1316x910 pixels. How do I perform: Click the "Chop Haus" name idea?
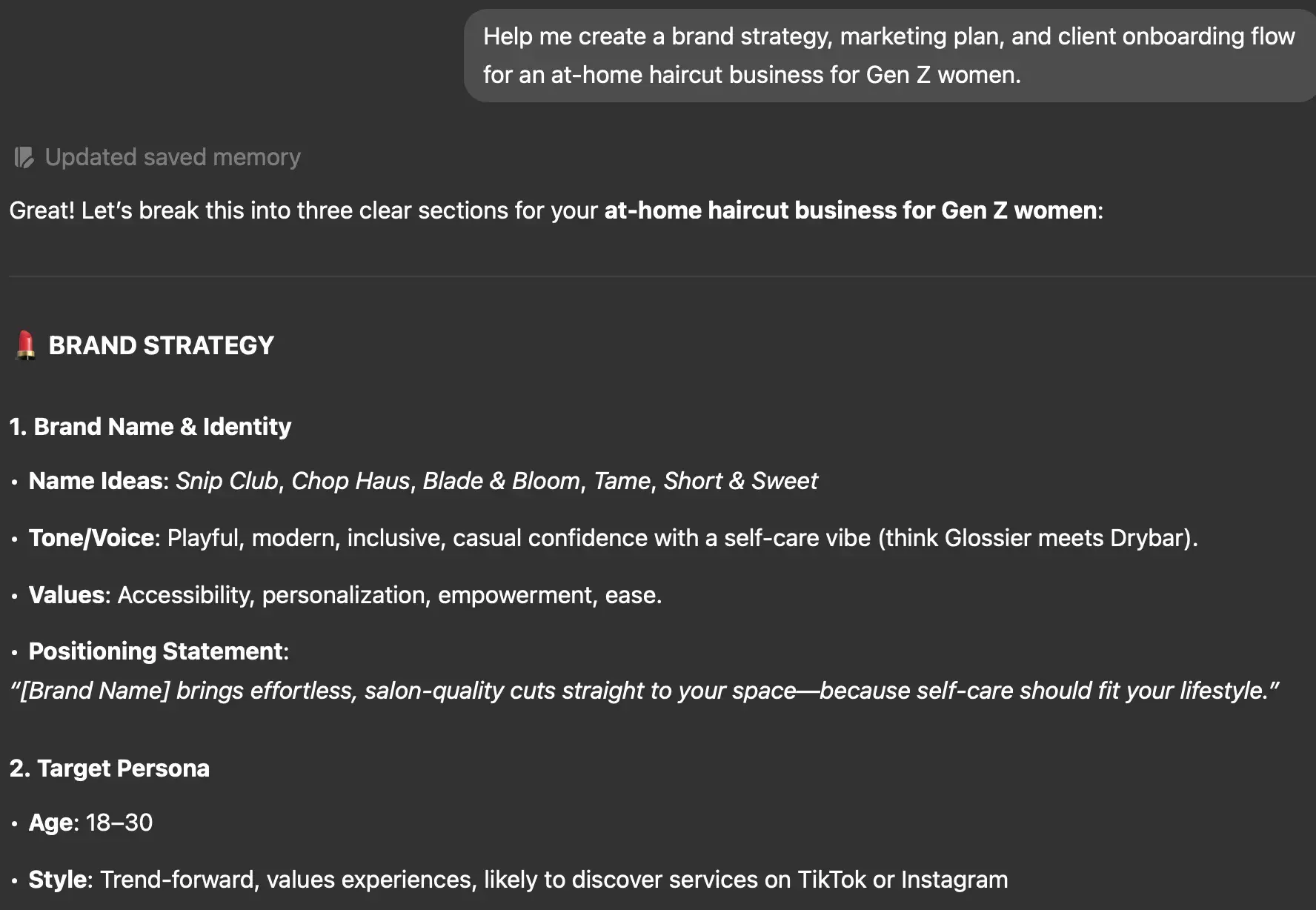[350, 481]
